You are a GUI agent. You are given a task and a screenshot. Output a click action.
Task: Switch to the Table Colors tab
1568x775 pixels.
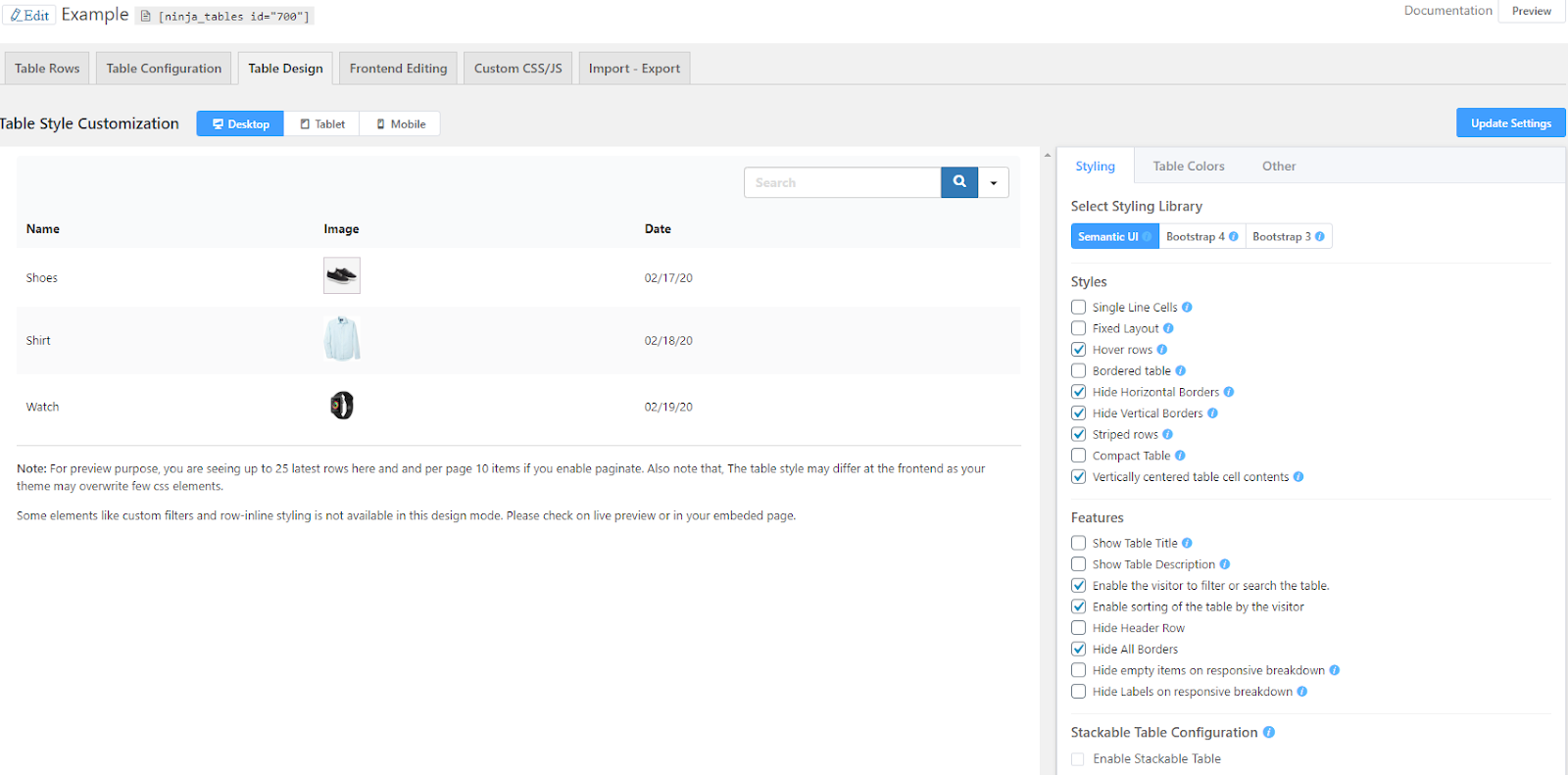pos(1188,167)
